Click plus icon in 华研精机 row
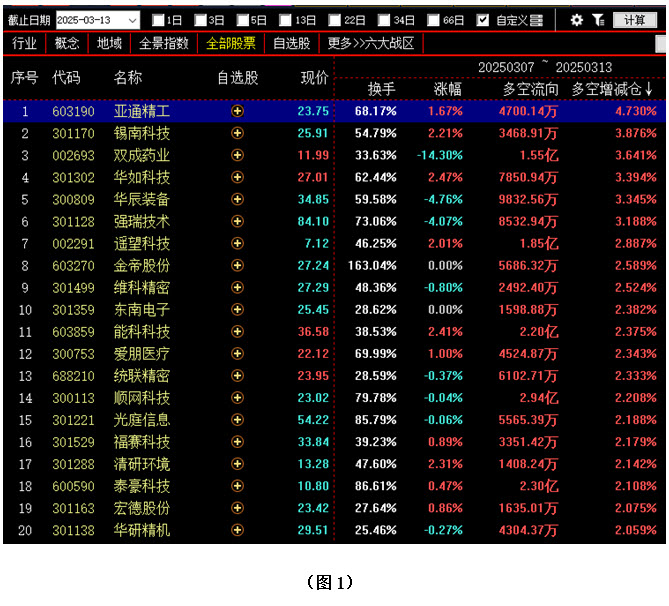This screenshot has width=669, height=606. point(237,529)
